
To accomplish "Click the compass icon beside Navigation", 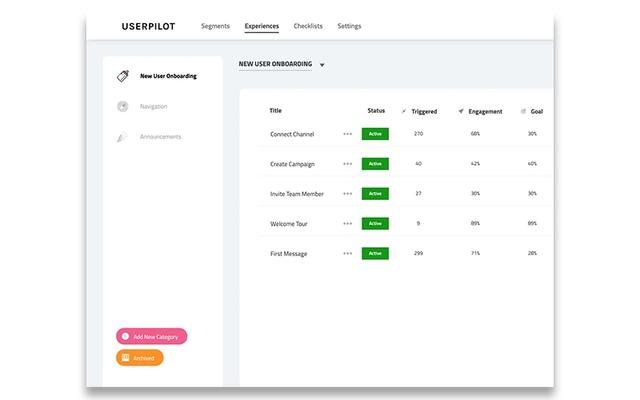I will [123, 107].
